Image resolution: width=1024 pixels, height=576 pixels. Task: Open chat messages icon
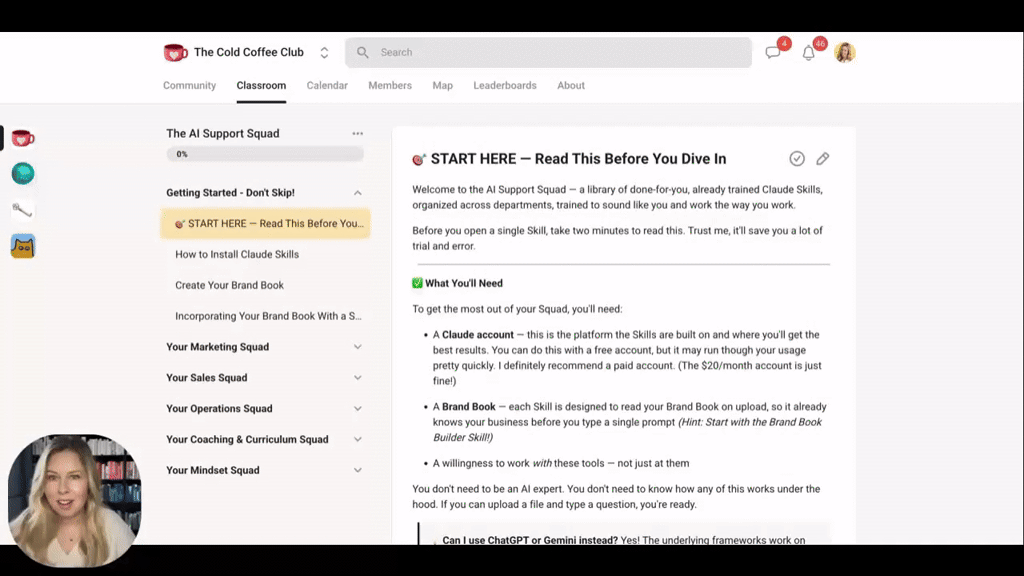[773, 53]
